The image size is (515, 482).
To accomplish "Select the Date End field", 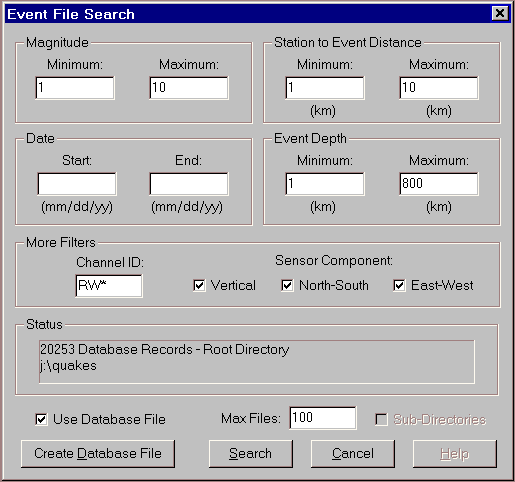I will pyautogui.click(x=189, y=184).
